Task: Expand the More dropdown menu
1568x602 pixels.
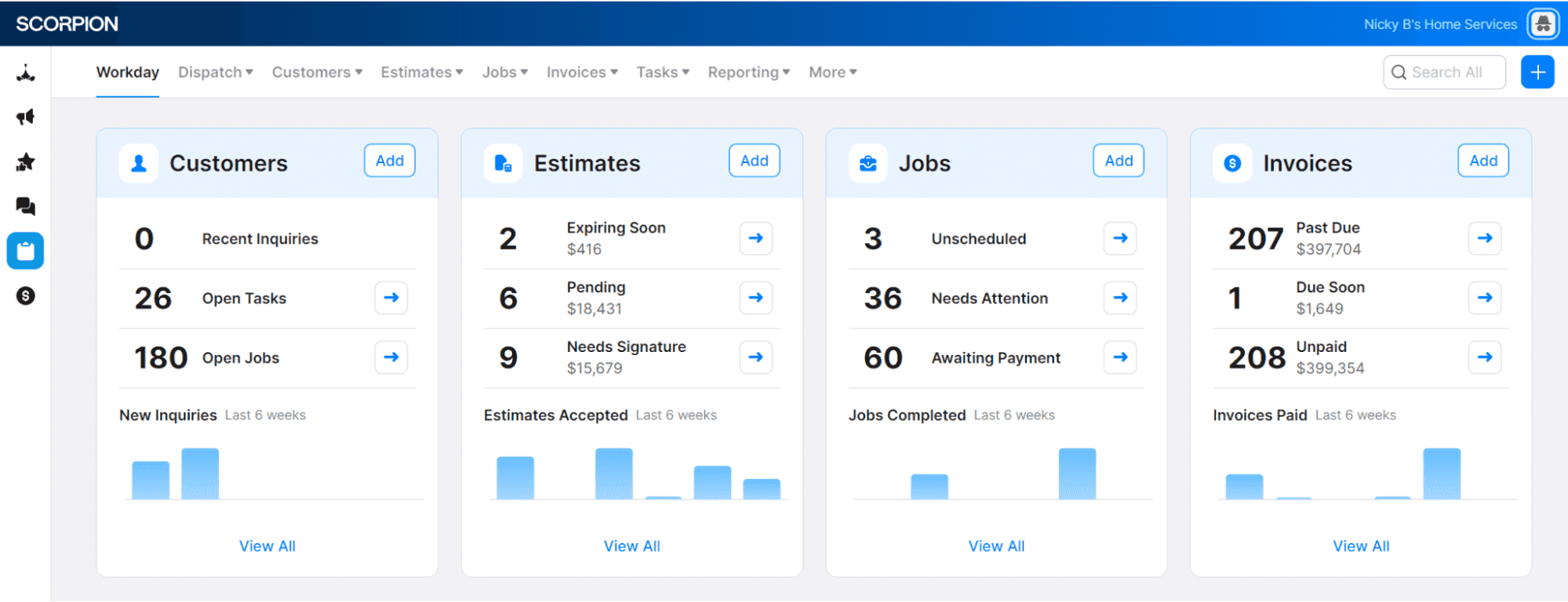Action: (832, 72)
